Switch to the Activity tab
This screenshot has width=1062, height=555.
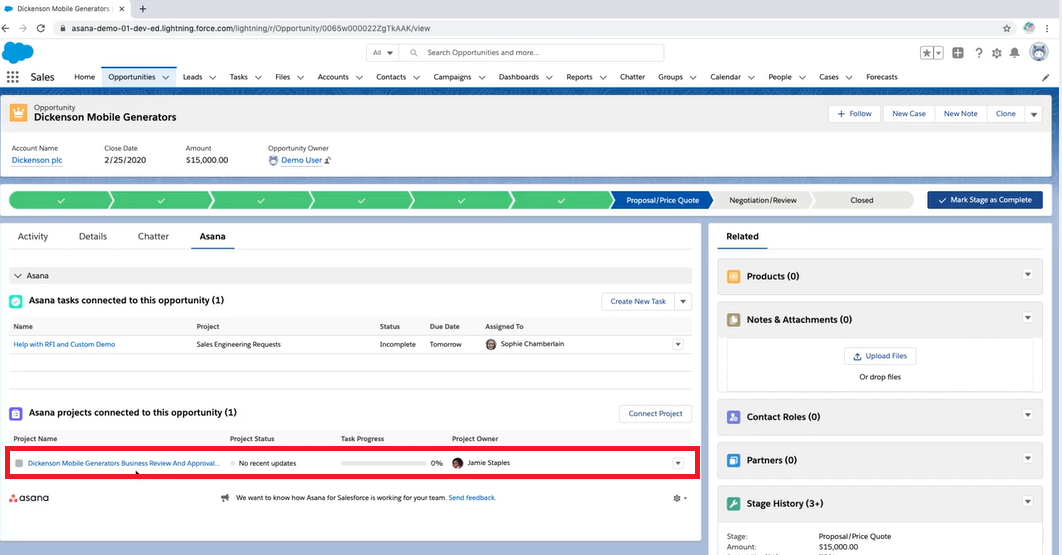pyautogui.click(x=33, y=237)
